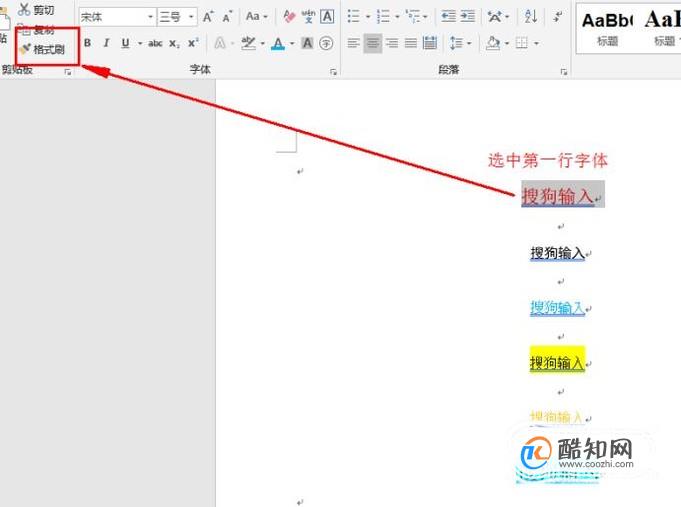Open the Clipboard (剪贴板) dialog launcher
Image resolution: width=681 pixels, height=507 pixels.
click(68, 72)
